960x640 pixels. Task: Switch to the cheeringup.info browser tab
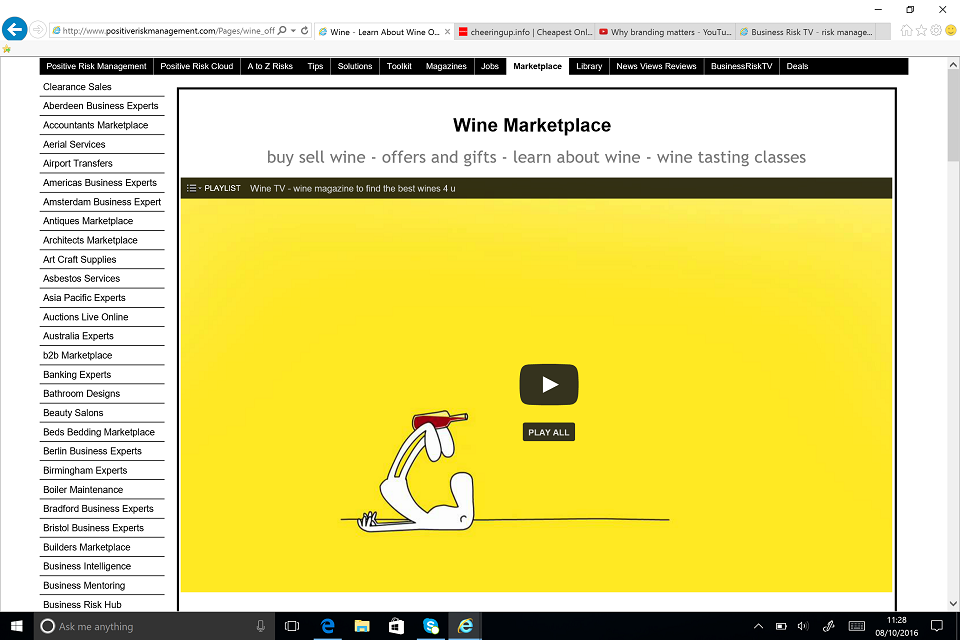pos(524,32)
